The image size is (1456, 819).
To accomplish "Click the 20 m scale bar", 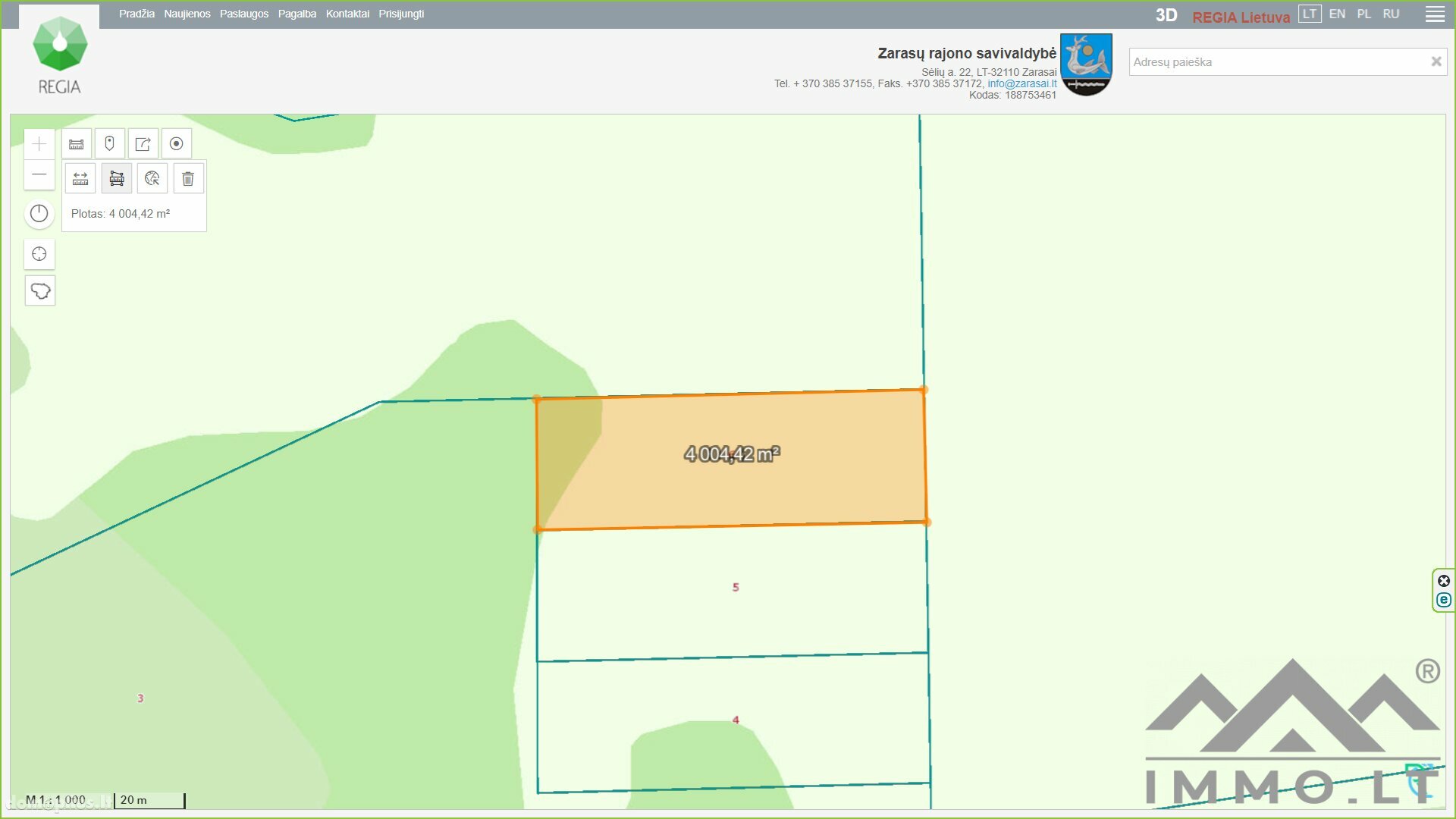I will (x=149, y=801).
